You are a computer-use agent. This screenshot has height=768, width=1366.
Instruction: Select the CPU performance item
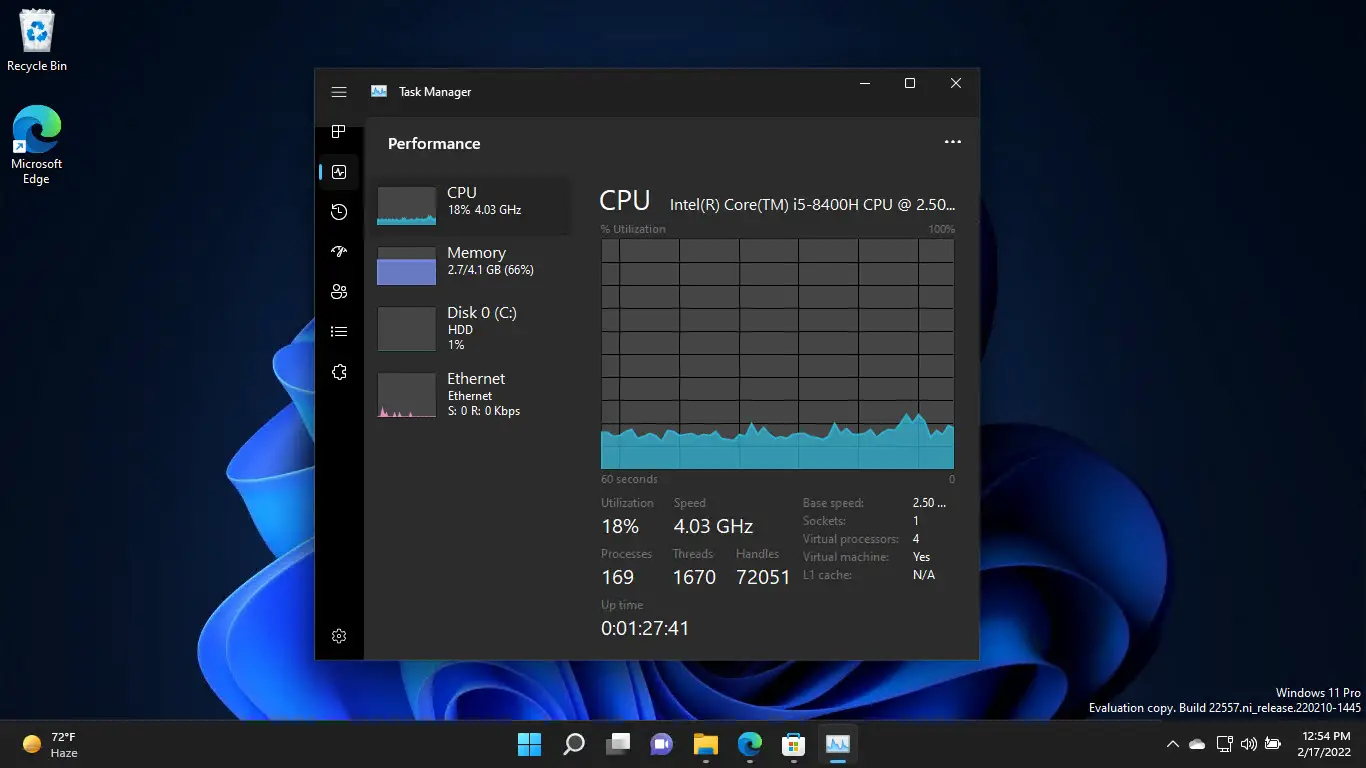pos(470,205)
